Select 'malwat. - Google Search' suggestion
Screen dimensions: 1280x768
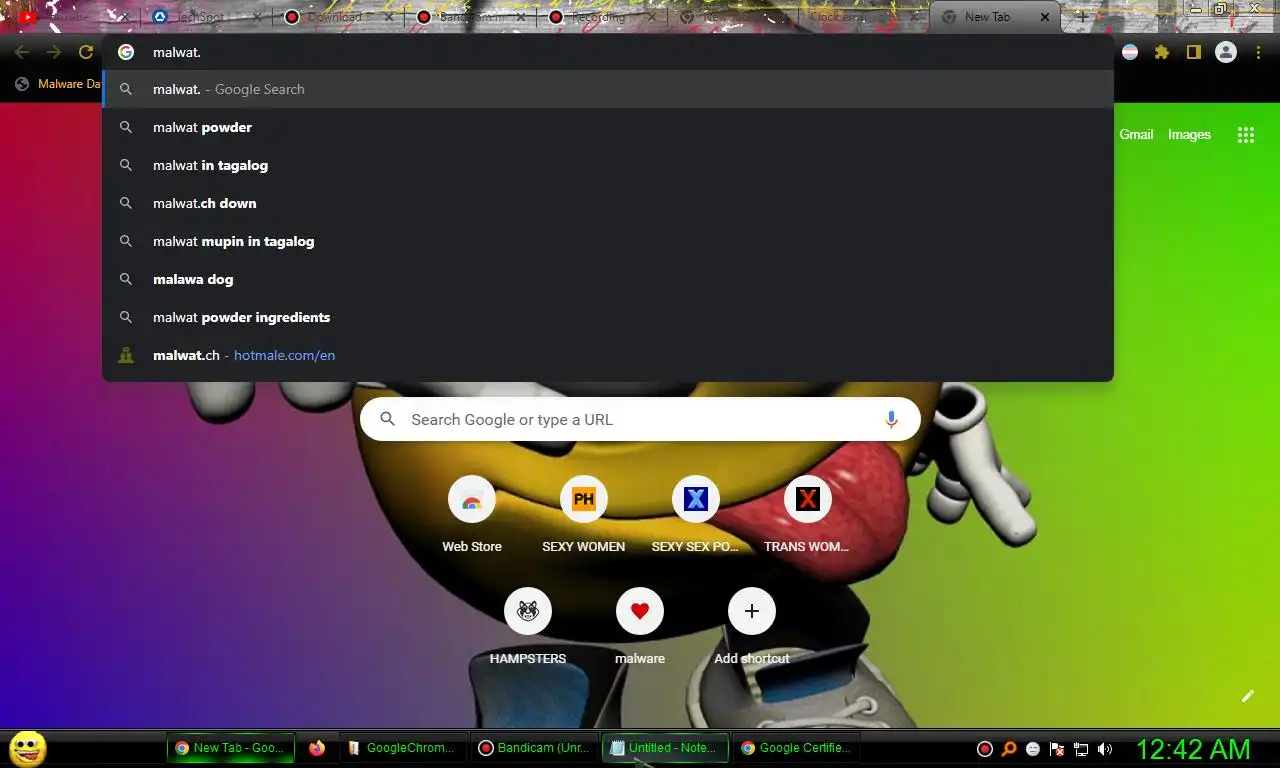coord(608,89)
